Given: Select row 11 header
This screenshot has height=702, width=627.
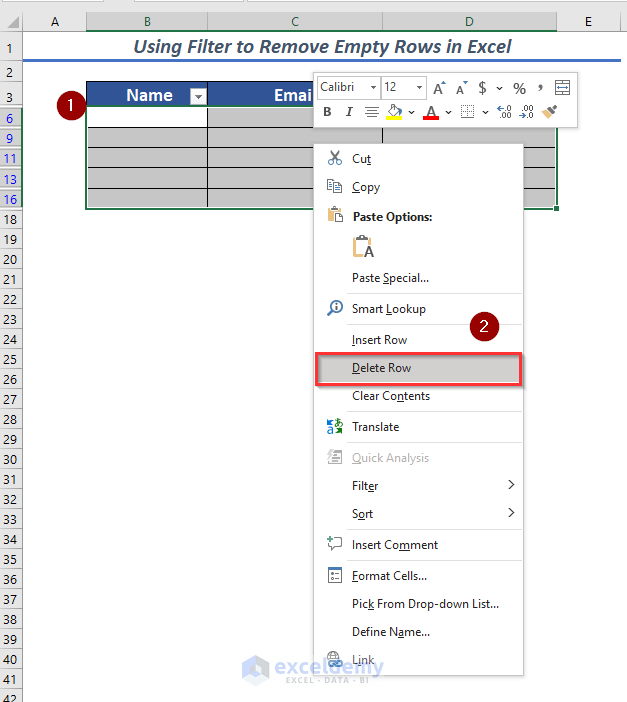Looking at the screenshot, I should click(x=10, y=158).
